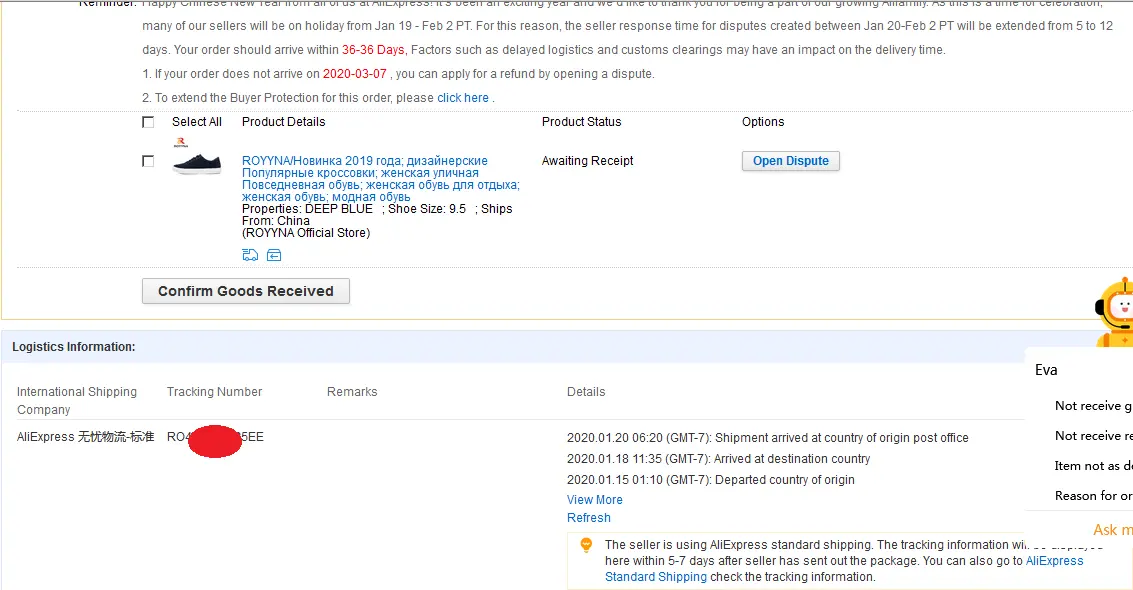Click the card icon beside truck icon
This screenshot has width=1133, height=590.
coord(274,255)
